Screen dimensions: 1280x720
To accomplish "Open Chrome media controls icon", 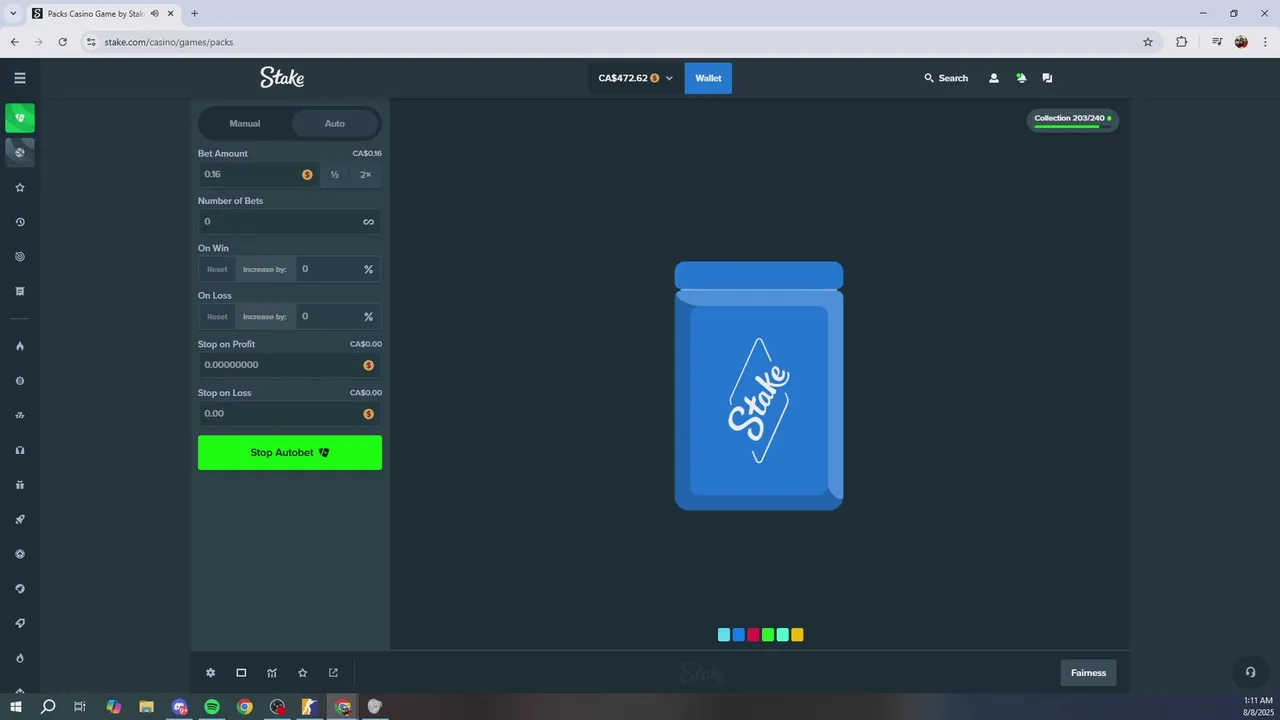I will point(1217,42).
